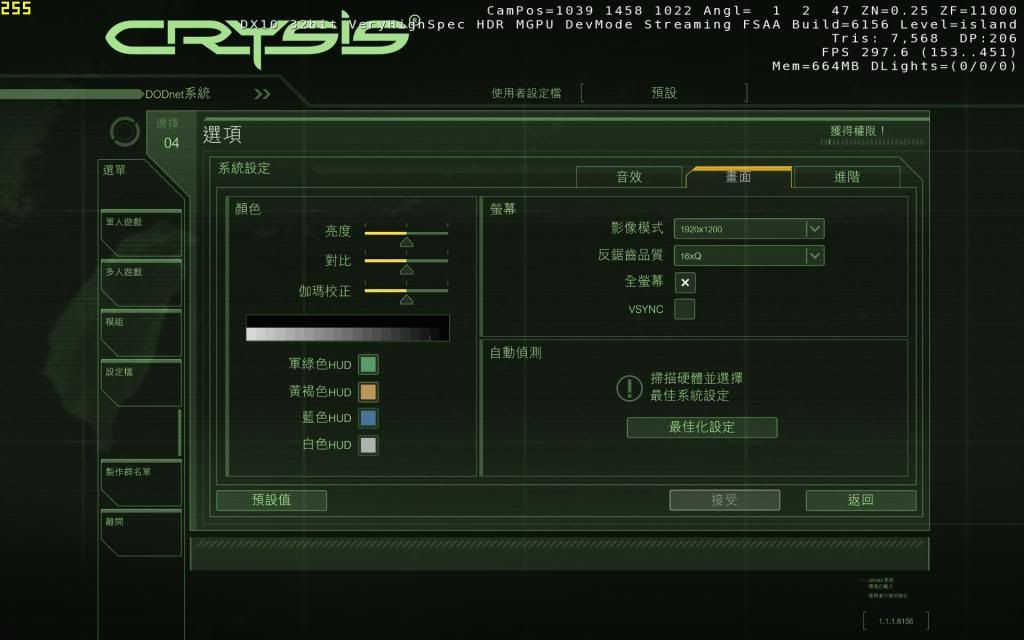This screenshot has width=1024, height=640.
Task: Click the circular ring icon beside 選項 header
Action: (x=125, y=132)
